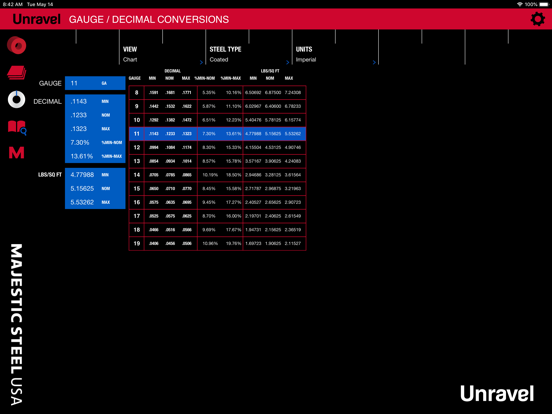Viewport: 552px width, 414px height.
Task: Click the 19.76% cell in gauge 19 row
Action: pyautogui.click(x=233, y=244)
